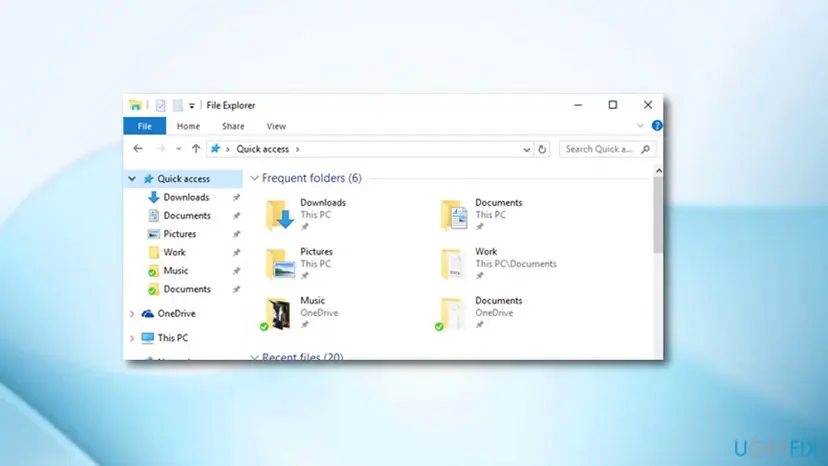Toggle pin beside Work in sidebar
The image size is (828, 466).
tap(236, 253)
